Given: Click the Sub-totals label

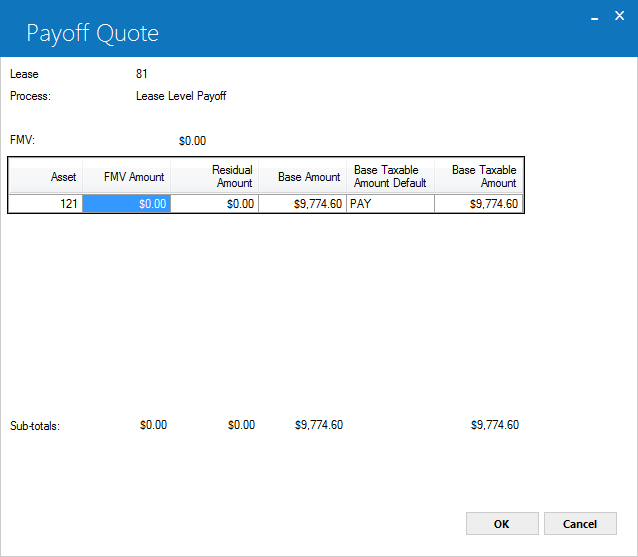Looking at the screenshot, I should pos(35,426).
